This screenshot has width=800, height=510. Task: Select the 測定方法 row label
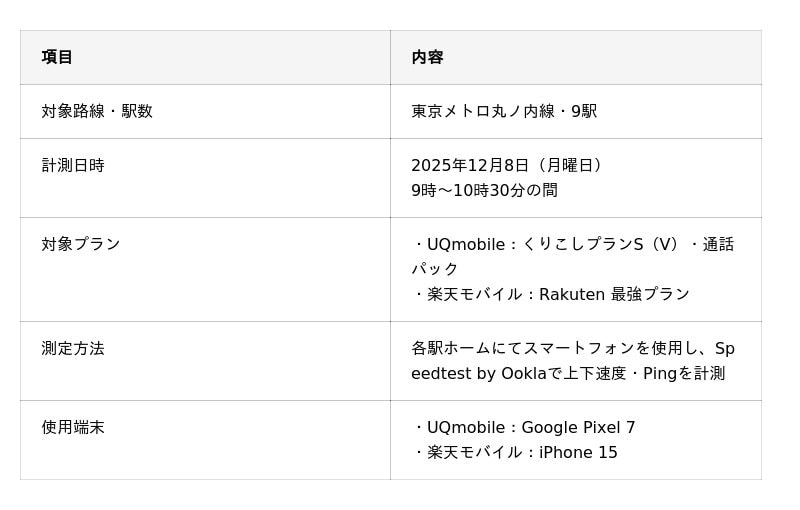coord(73,348)
